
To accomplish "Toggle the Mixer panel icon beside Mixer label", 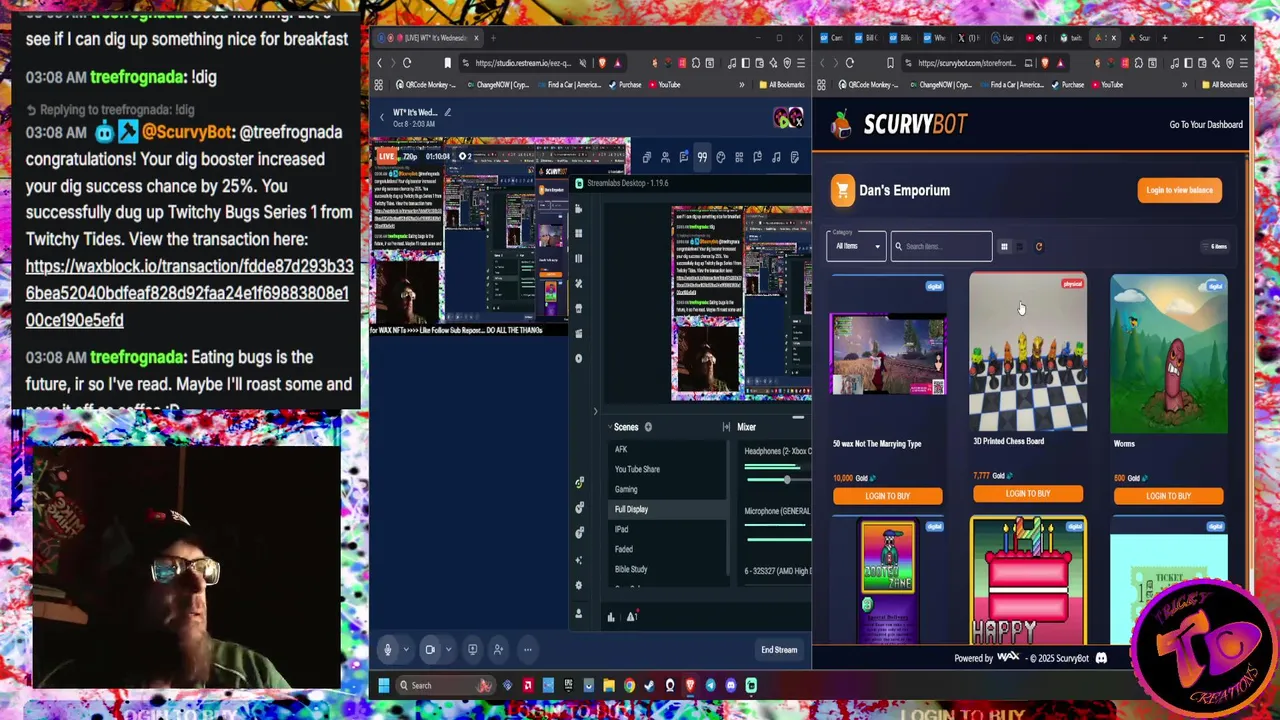I will pos(726,427).
